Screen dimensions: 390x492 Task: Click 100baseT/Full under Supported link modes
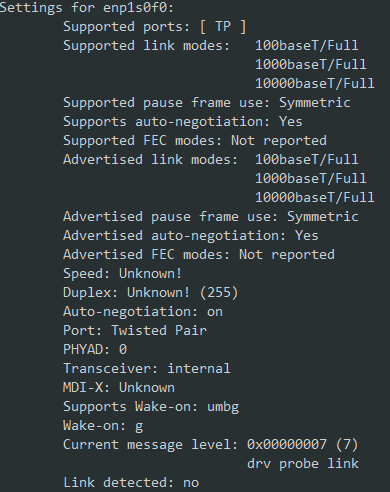pos(307,46)
